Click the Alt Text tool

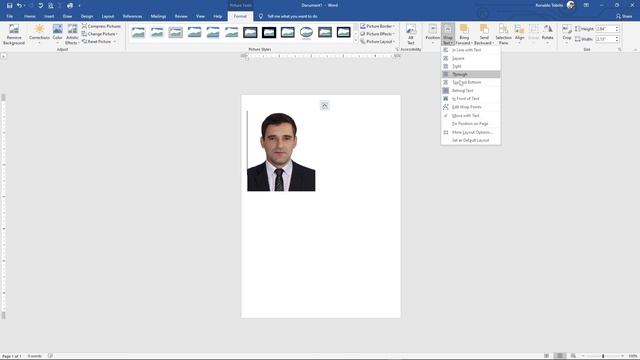[x=411, y=34]
